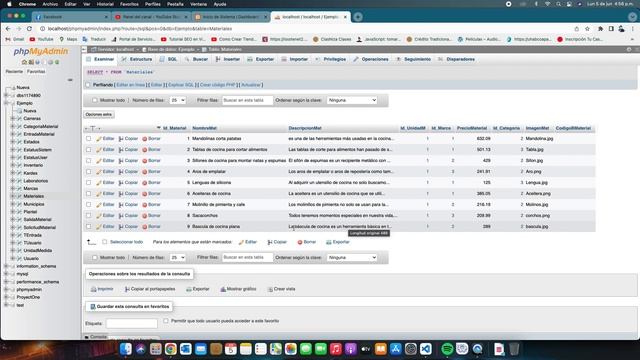Click the Imprimir printer icon

93,289
